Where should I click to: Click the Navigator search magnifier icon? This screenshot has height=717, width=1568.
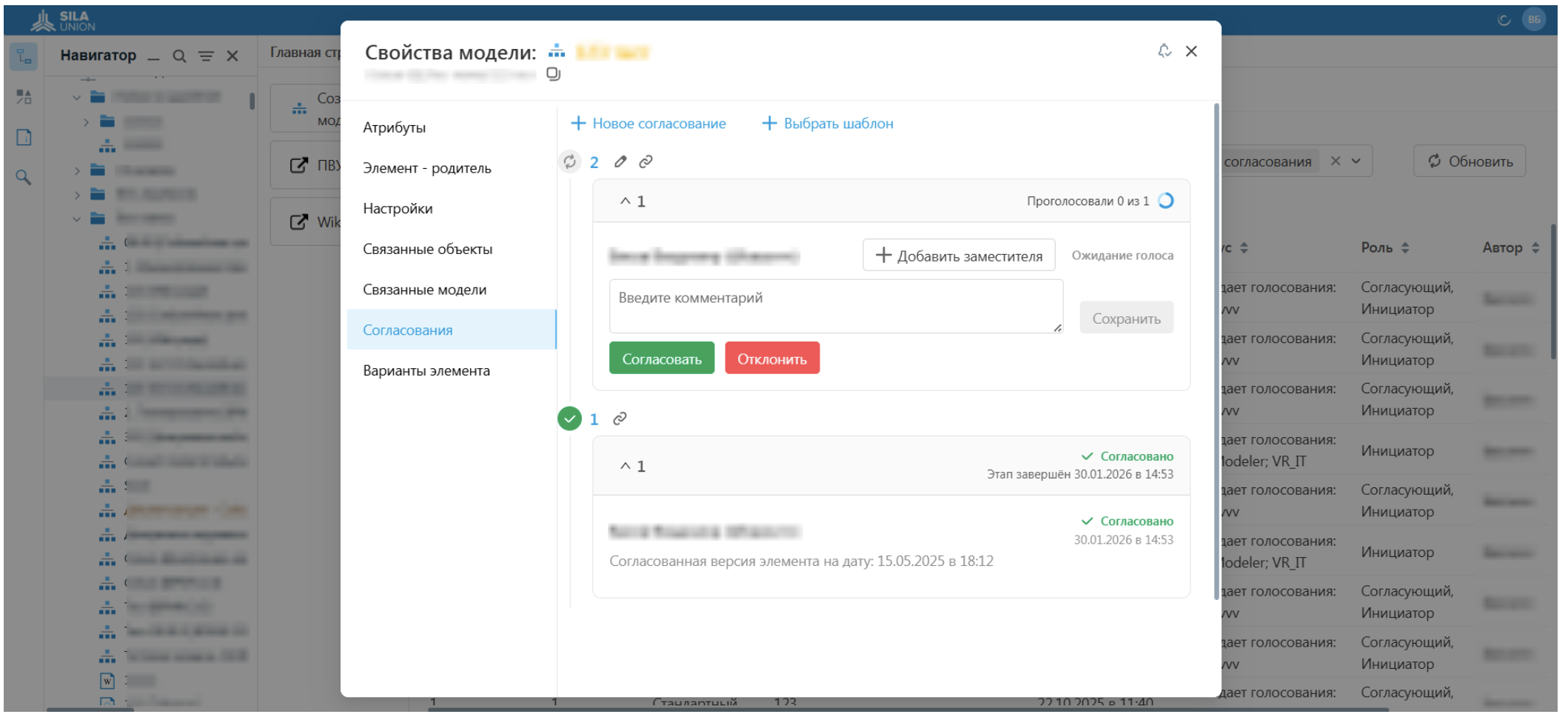(x=179, y=56)
